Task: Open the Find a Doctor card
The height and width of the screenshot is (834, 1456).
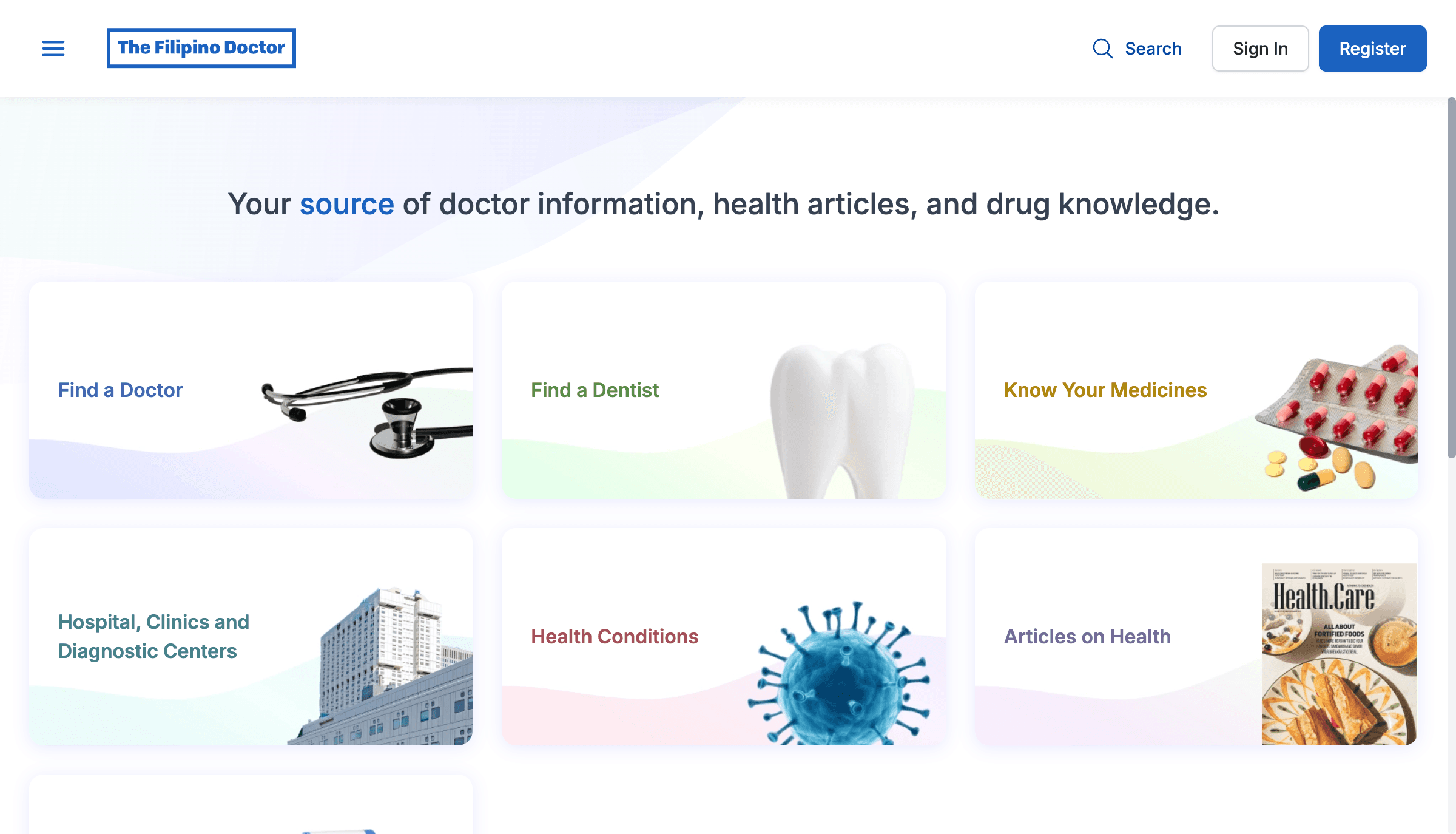Action: click(251, 390)
